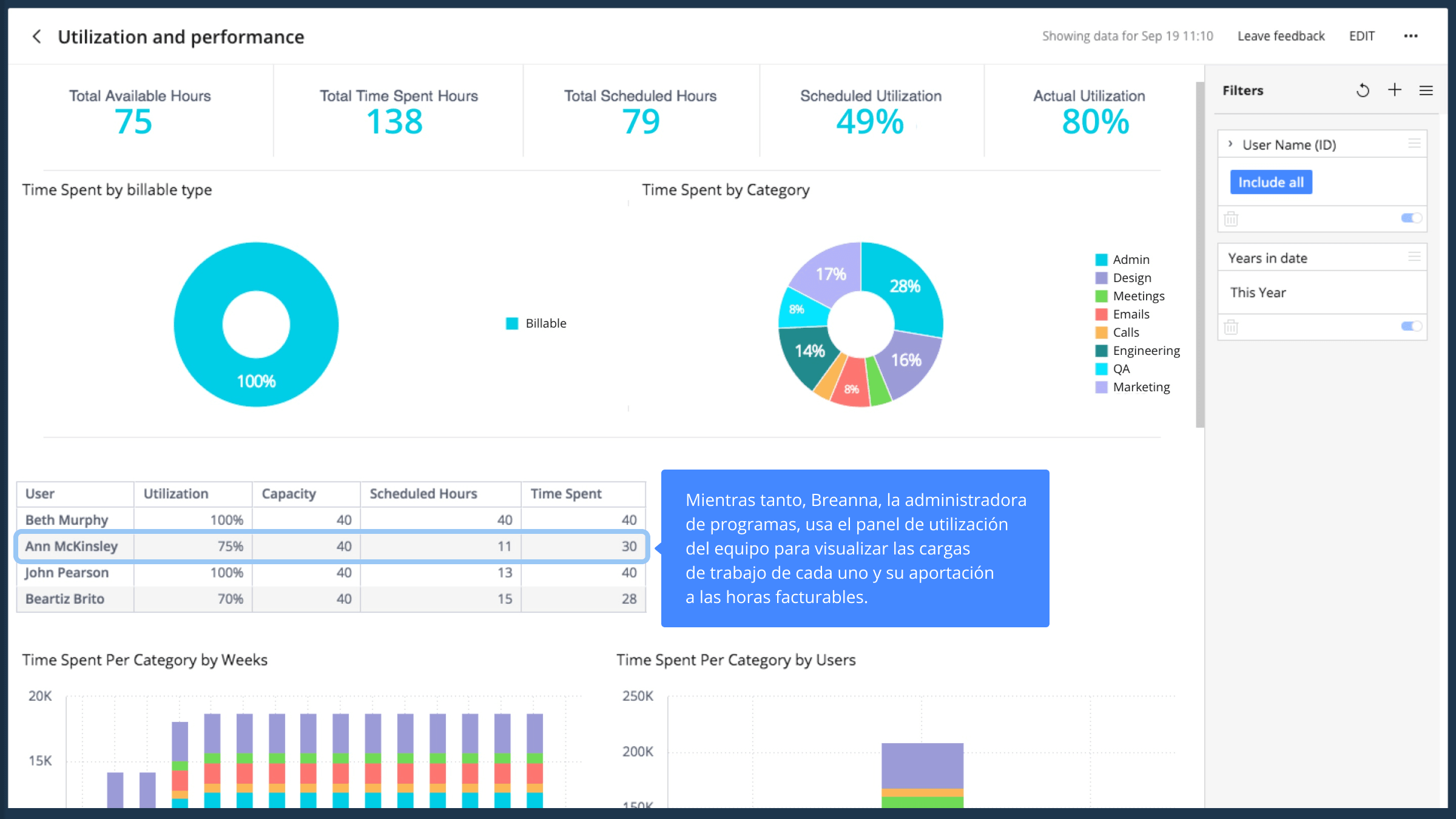Click the Total Available Hours value 75
The width and height of the screenshot is (1456, 819).
[x=133, y=121]
